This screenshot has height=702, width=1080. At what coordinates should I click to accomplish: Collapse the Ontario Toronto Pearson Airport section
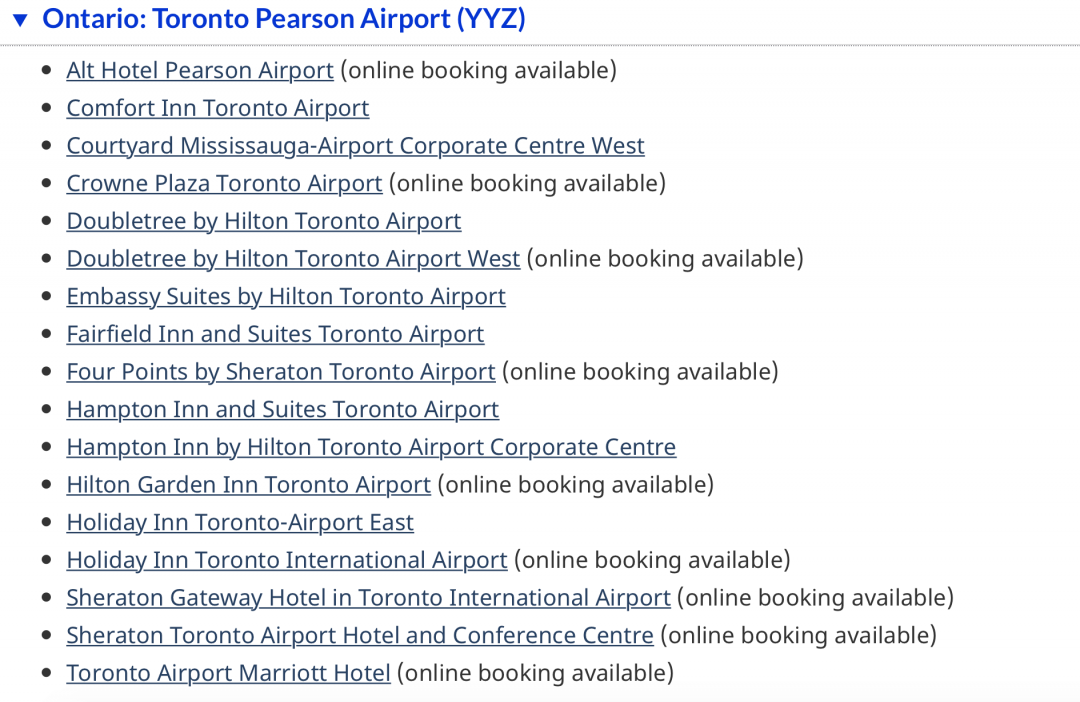tap(21, 19)
